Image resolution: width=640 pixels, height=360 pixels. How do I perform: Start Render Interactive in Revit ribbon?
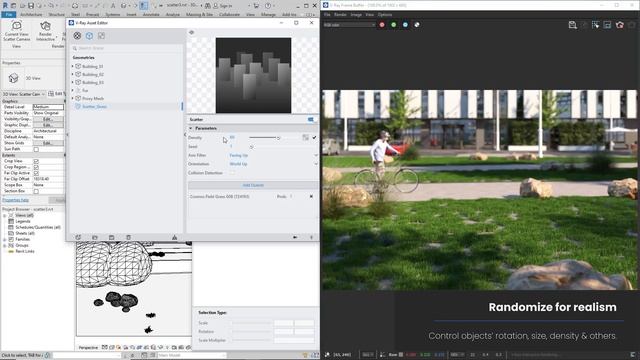pyautogui.click(x=45, y=31)
